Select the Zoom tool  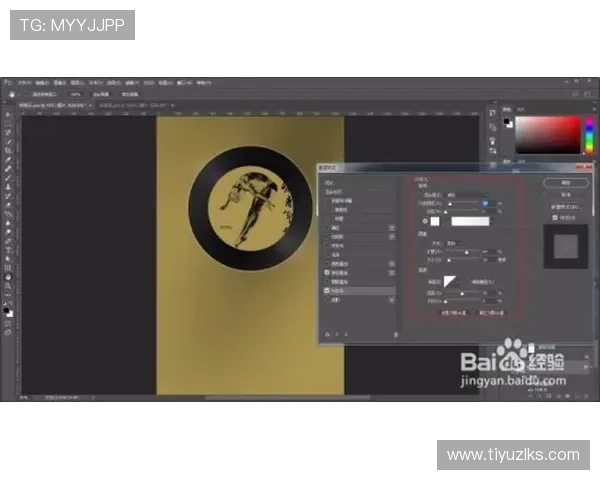pos(8,286)
